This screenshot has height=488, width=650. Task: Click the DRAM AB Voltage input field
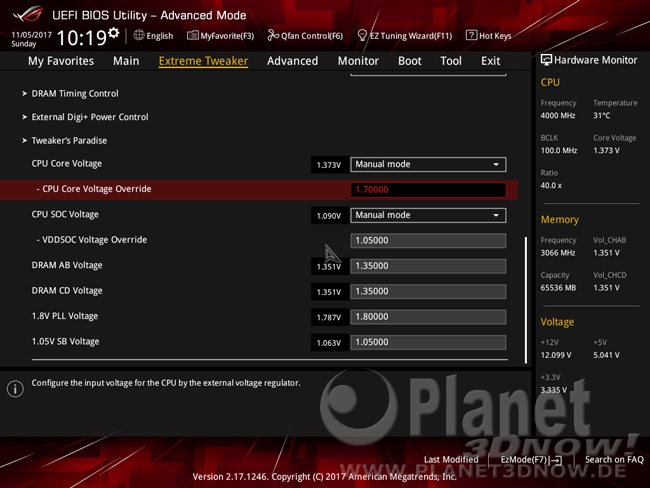428,266
